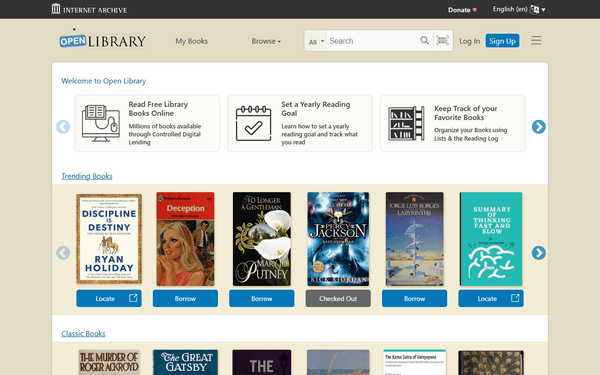
Task: Open Summary of Thinking Fast and Slow cover
Action: point(491,239)
